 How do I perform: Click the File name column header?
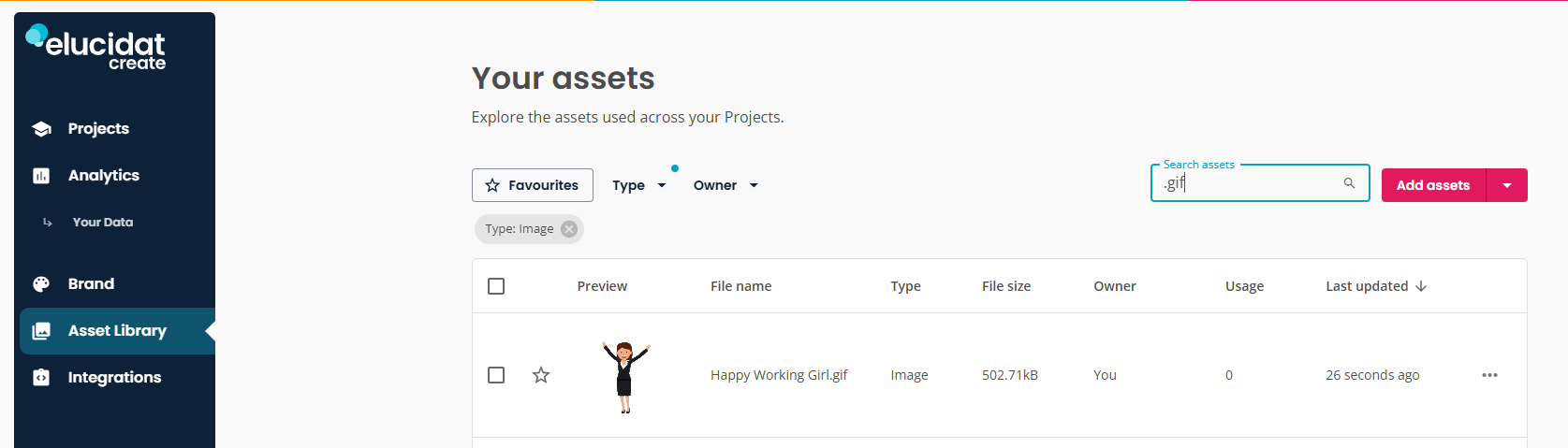[x=741, y=286]
